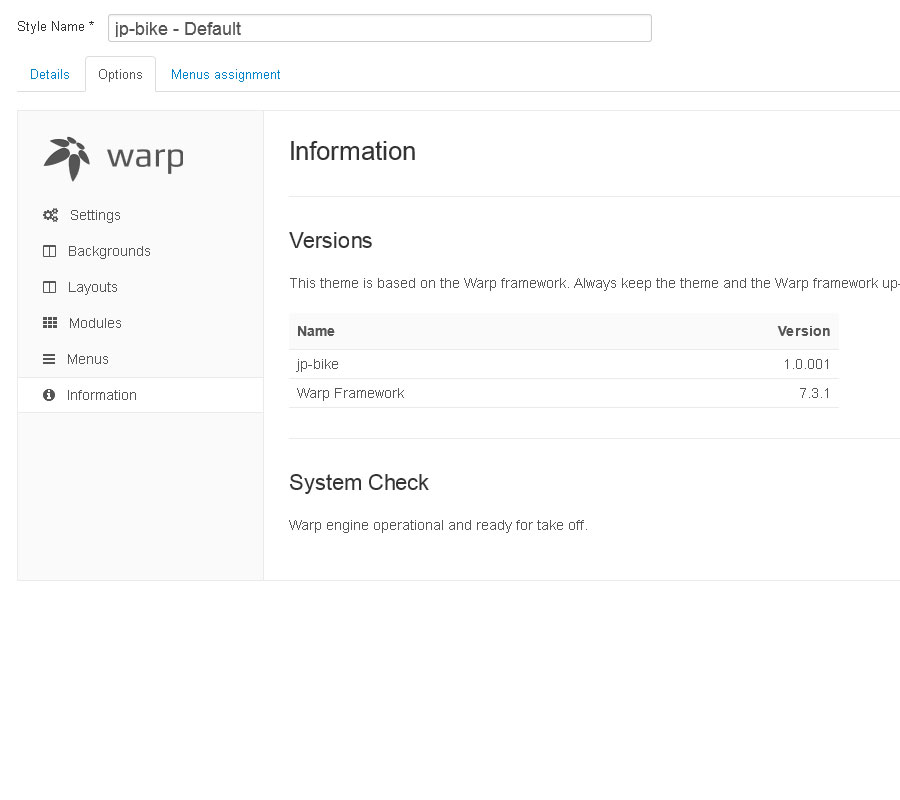Image resolution: width=900 pixels, height=800 pixels.
Task: Open the Layouts sidebar label
Action: pos(93,287)
